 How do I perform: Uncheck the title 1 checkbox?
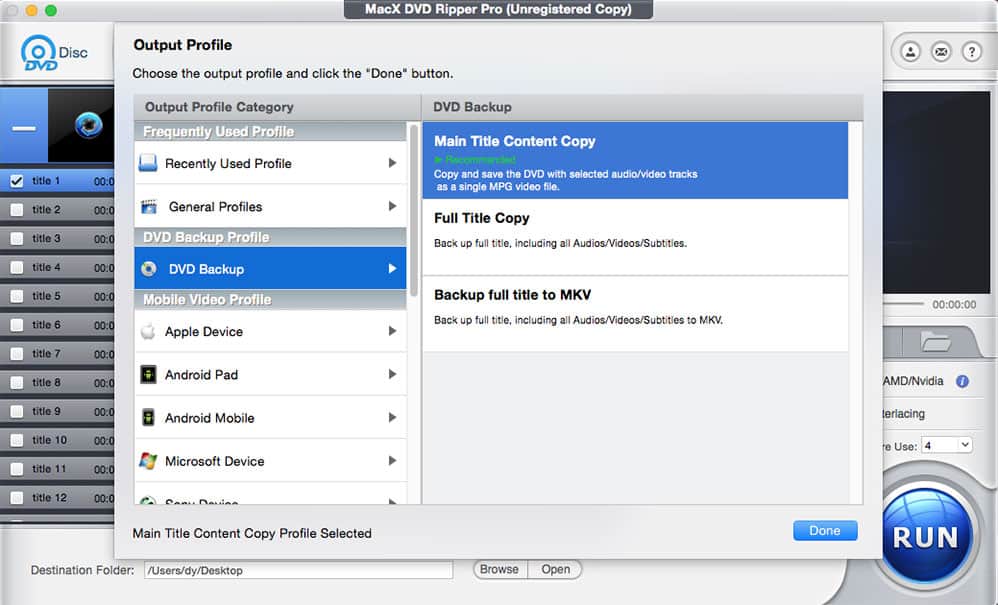[x=17, y=181]
